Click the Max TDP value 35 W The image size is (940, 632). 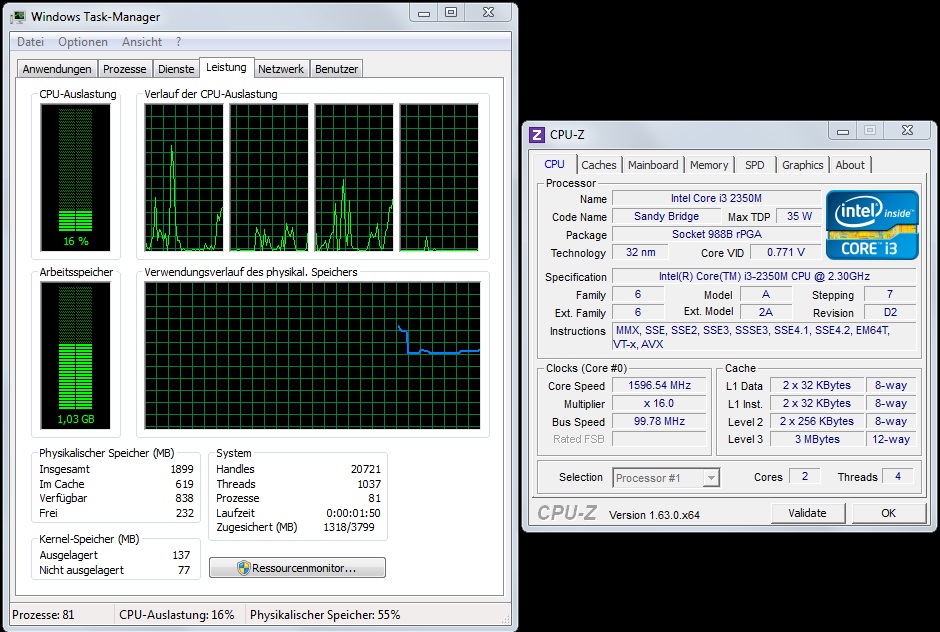click(799, 216)
